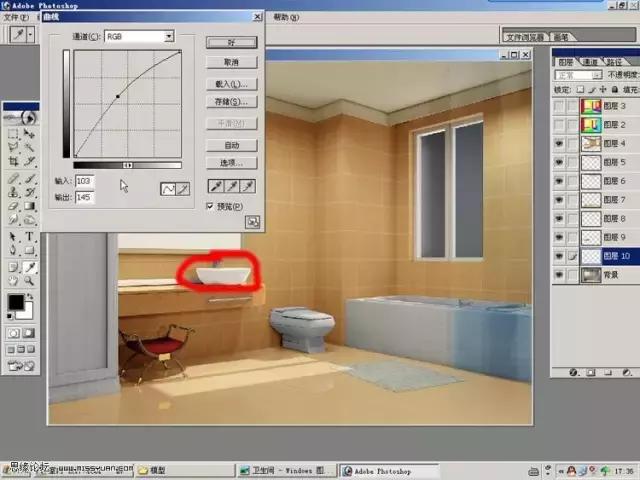
Task: Select the Healing Brush tool
Action: pos(13,178)
